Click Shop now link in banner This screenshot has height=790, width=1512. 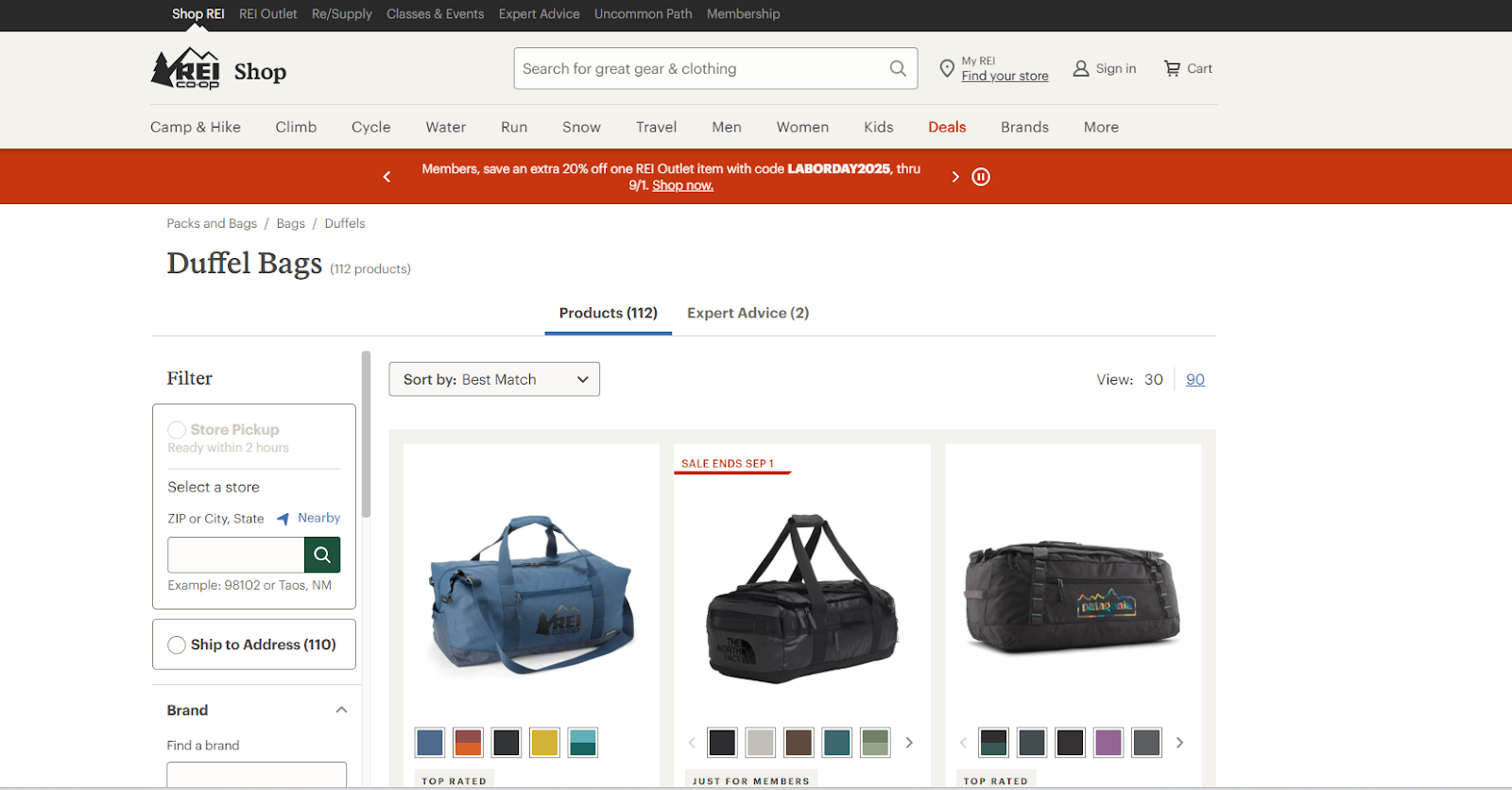pos(682,185)
